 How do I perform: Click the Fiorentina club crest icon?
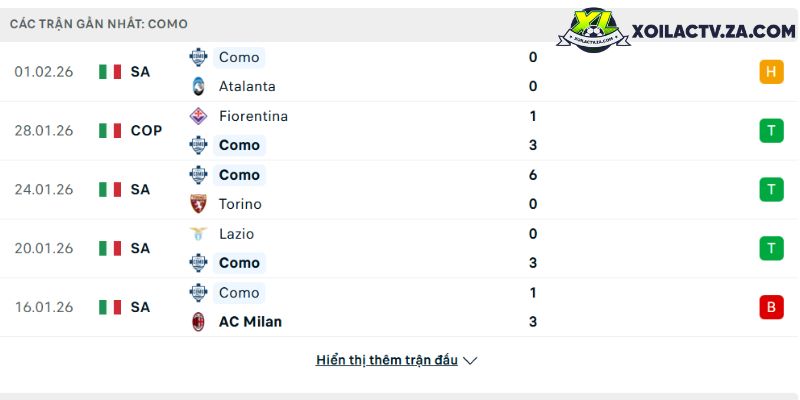pyautogui.click(x=197, y=116)
